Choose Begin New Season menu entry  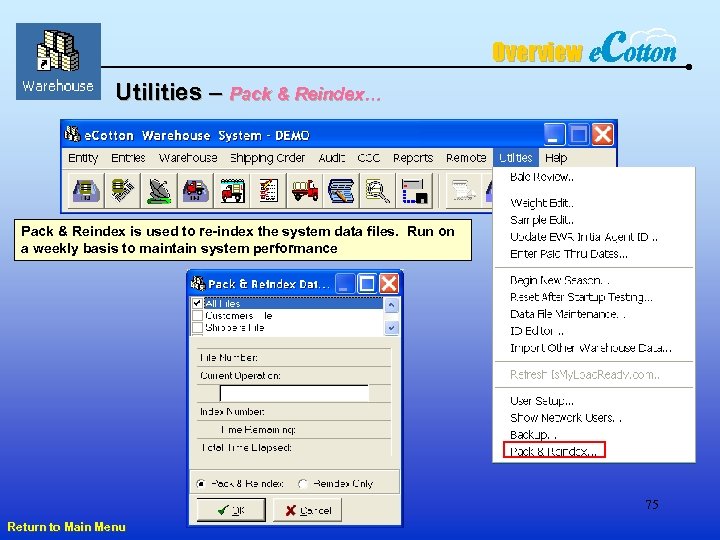[x=560, y=280]
